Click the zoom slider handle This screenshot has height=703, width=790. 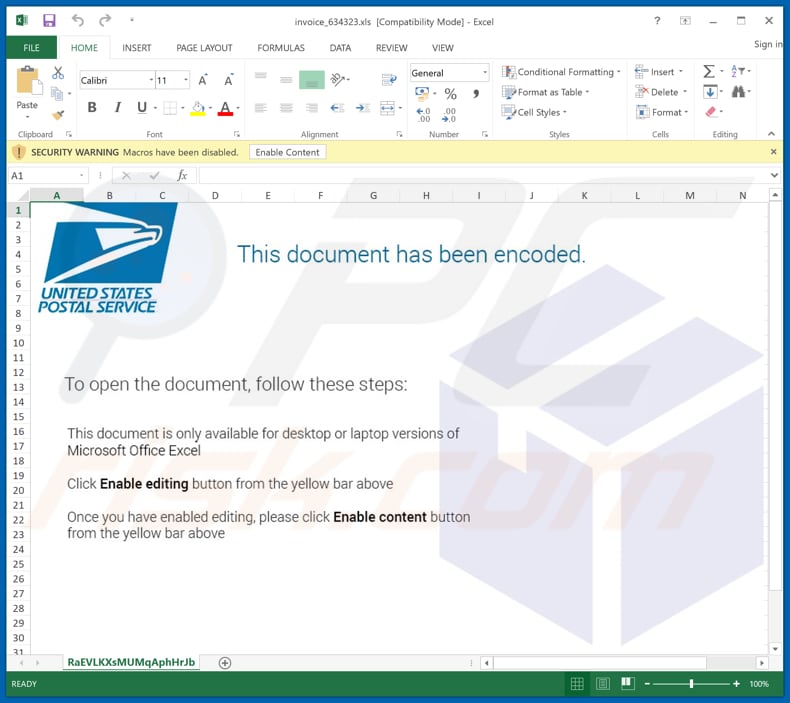pyautogui.click(x=691, y=683)
